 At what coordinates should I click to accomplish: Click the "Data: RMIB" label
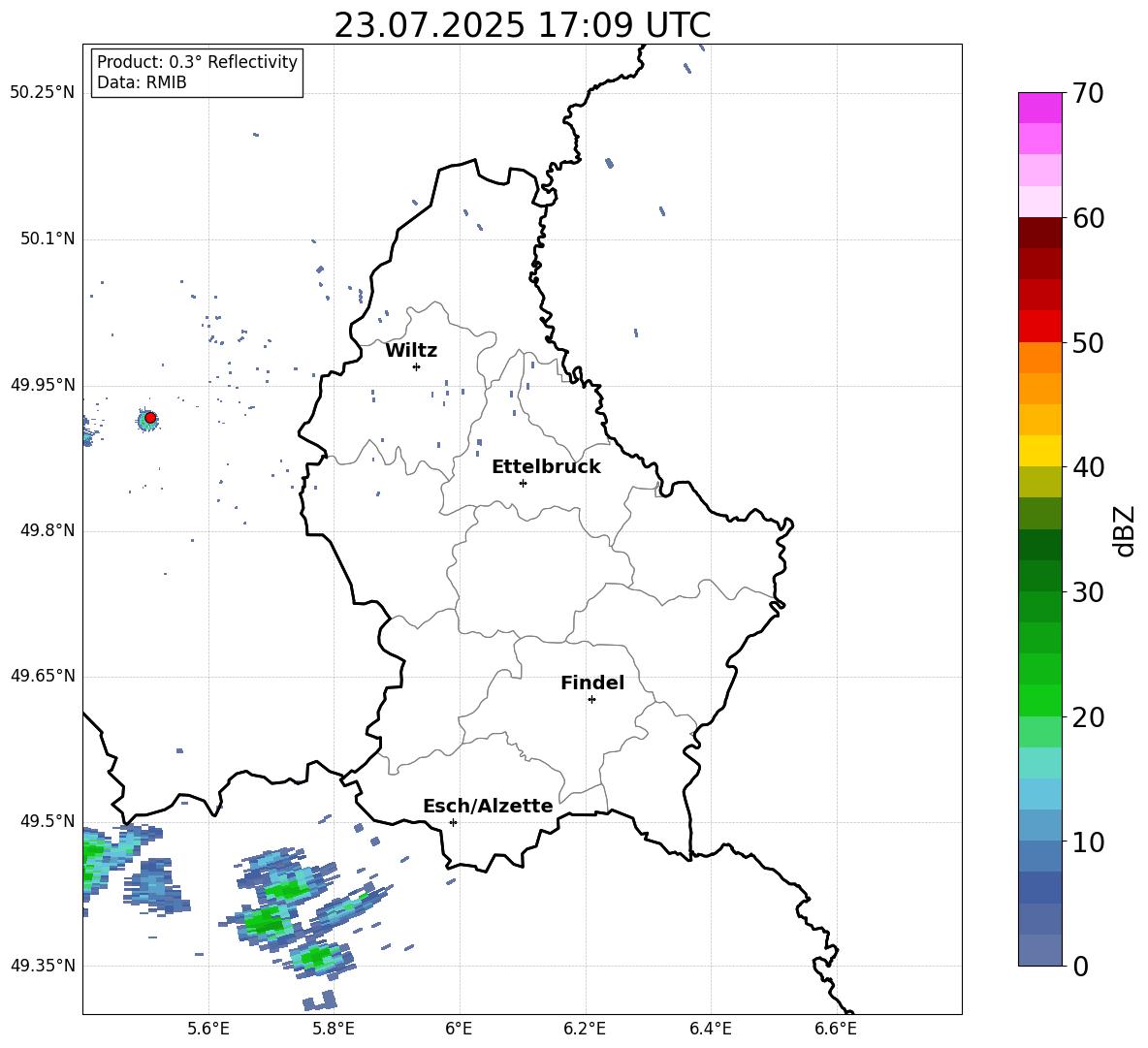pos(142,82)
